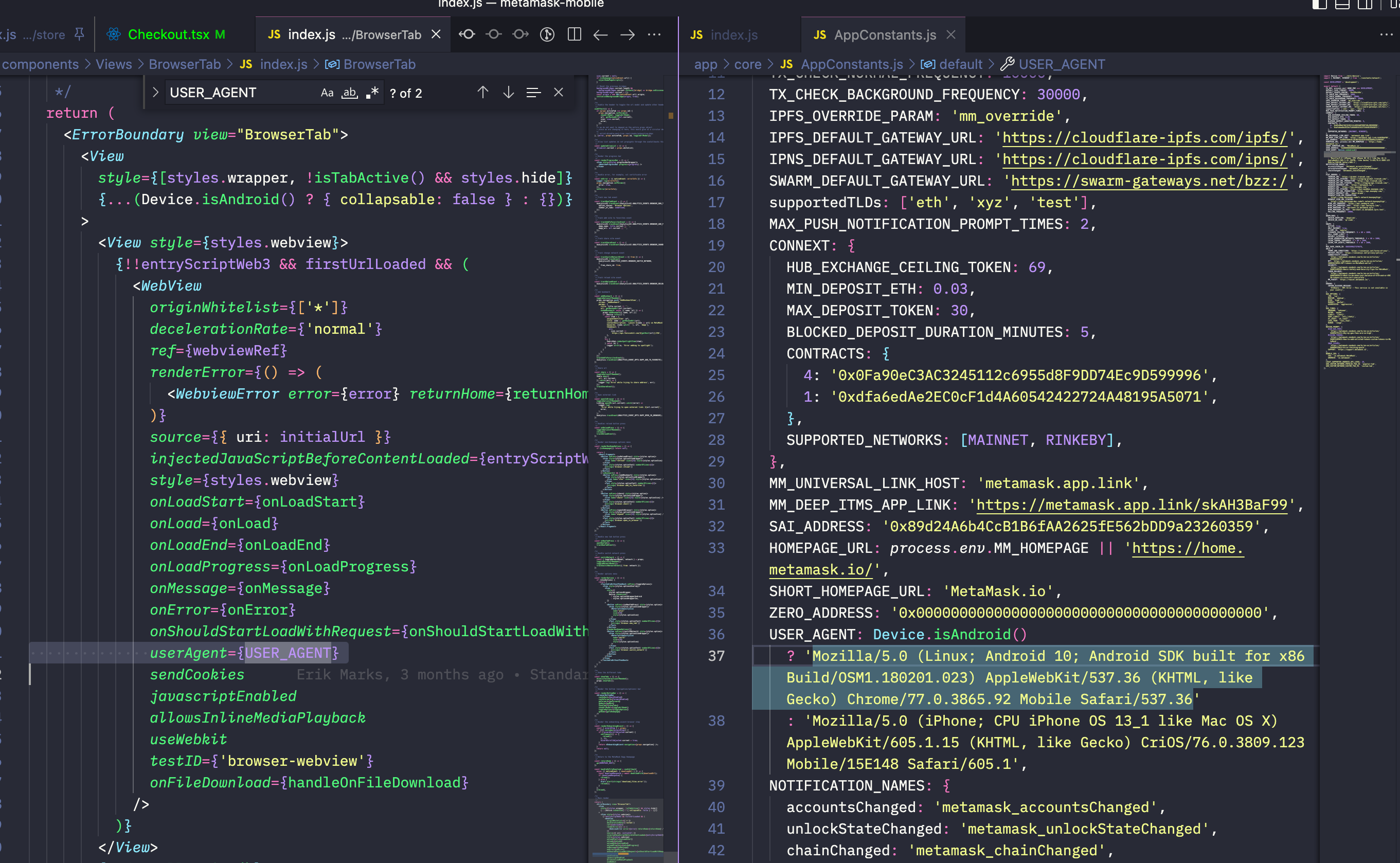Open GitLens previous revision icon
The height and width of the screenshot is (863, 1400).
click(x=467, y=35)
